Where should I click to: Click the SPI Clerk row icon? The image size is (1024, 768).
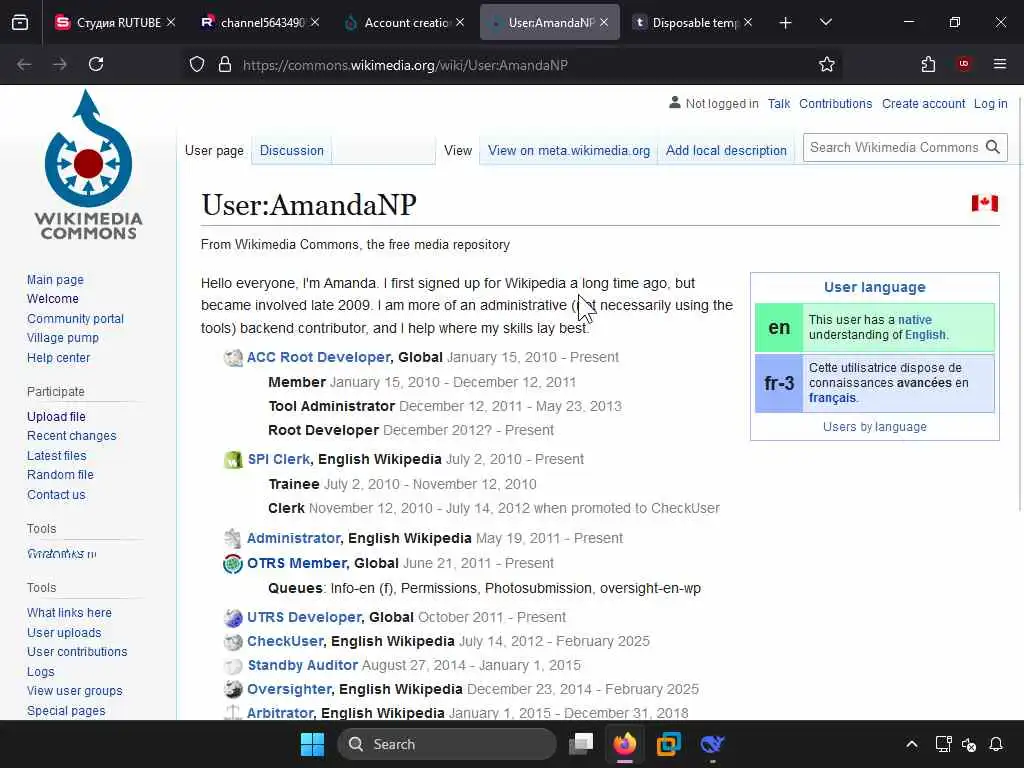click(233, 460)
